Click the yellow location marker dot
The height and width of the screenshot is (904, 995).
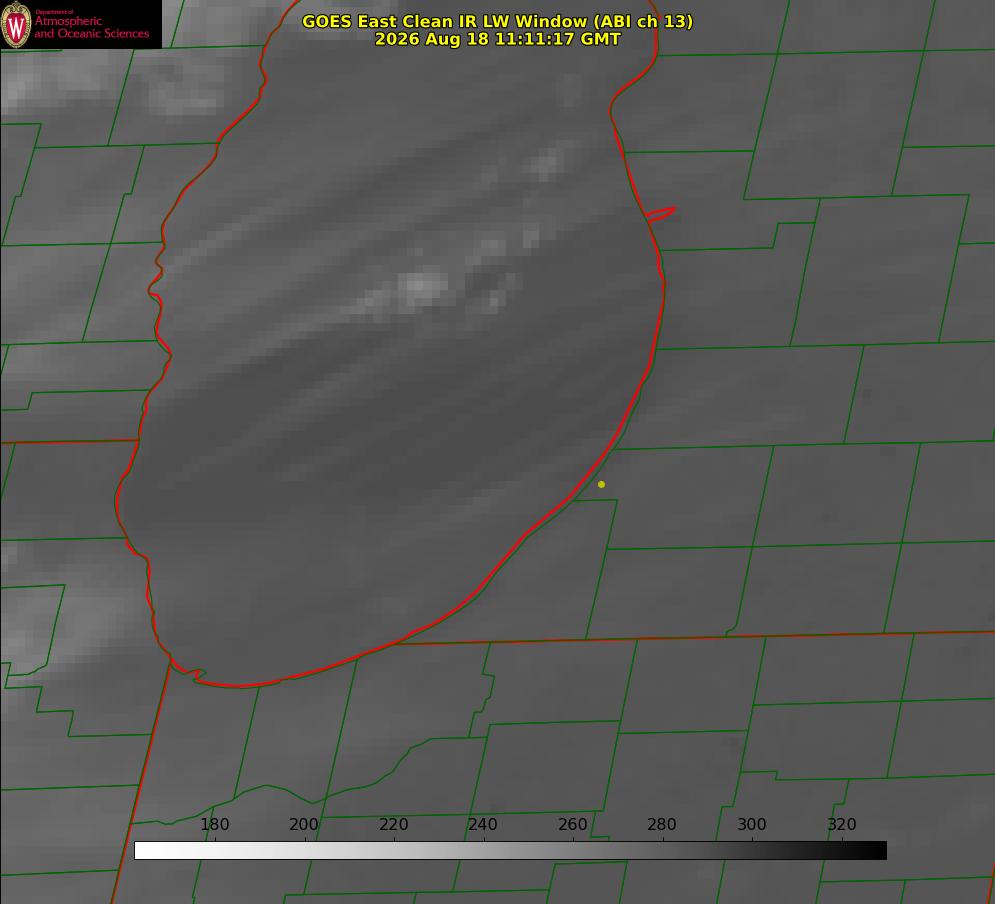click(x=602, y=484)
